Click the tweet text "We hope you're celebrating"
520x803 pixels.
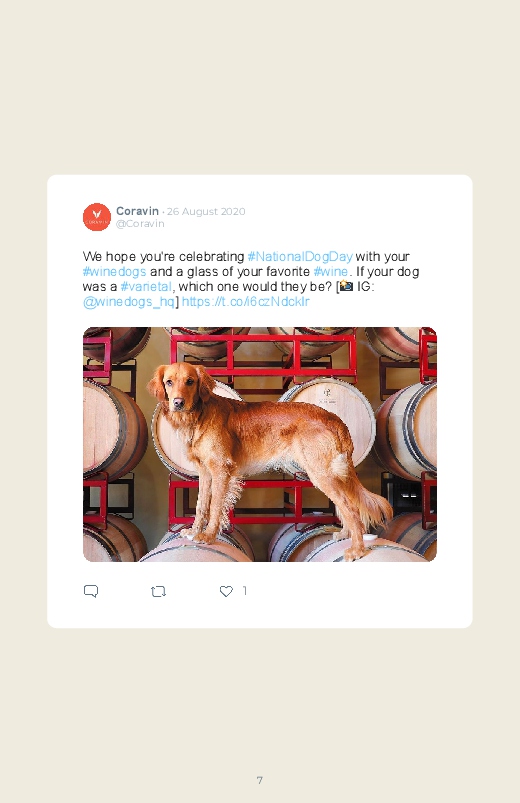(x=163, y=257)
